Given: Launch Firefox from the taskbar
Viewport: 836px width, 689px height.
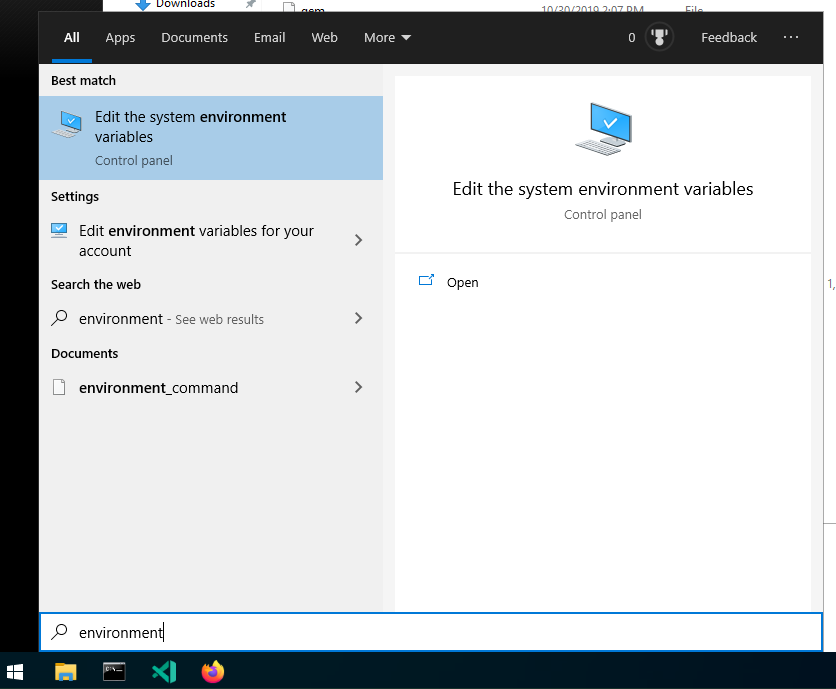Looking at the screenshot, I should pyautogui.click(x=213, y=671).
